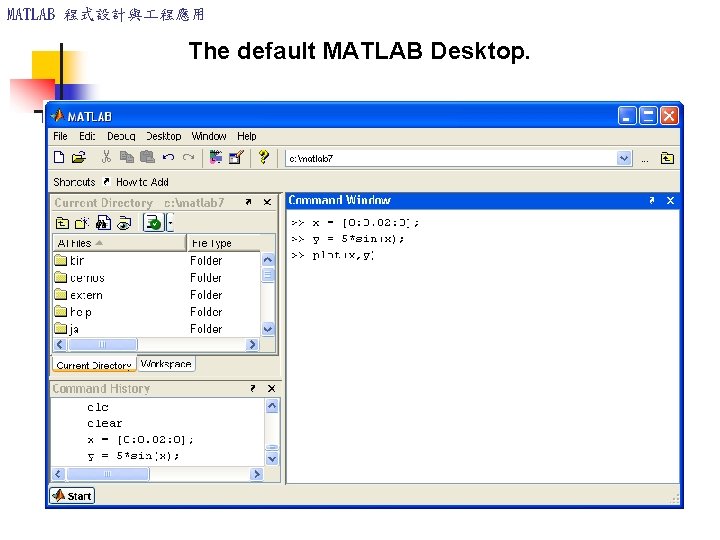
Task: Open a file with the Open folder icon
Action: 79,158
